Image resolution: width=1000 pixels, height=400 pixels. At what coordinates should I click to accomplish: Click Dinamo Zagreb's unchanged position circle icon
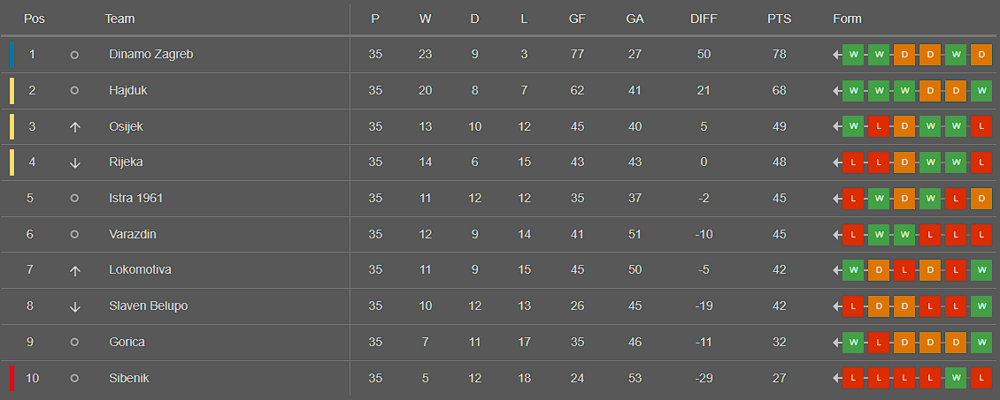coord(74,55)
